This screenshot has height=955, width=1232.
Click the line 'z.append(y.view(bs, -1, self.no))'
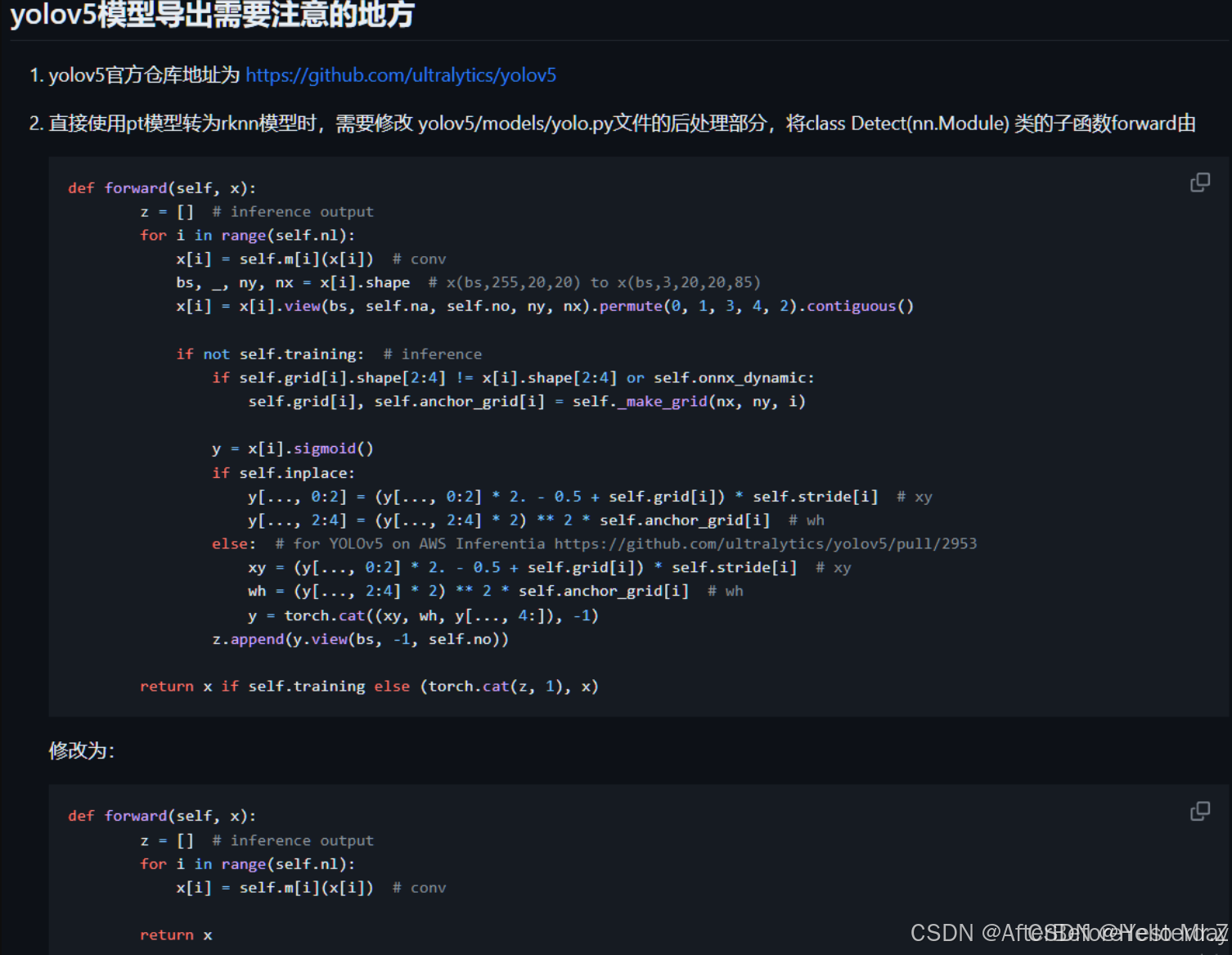click(x=360, y=639)
